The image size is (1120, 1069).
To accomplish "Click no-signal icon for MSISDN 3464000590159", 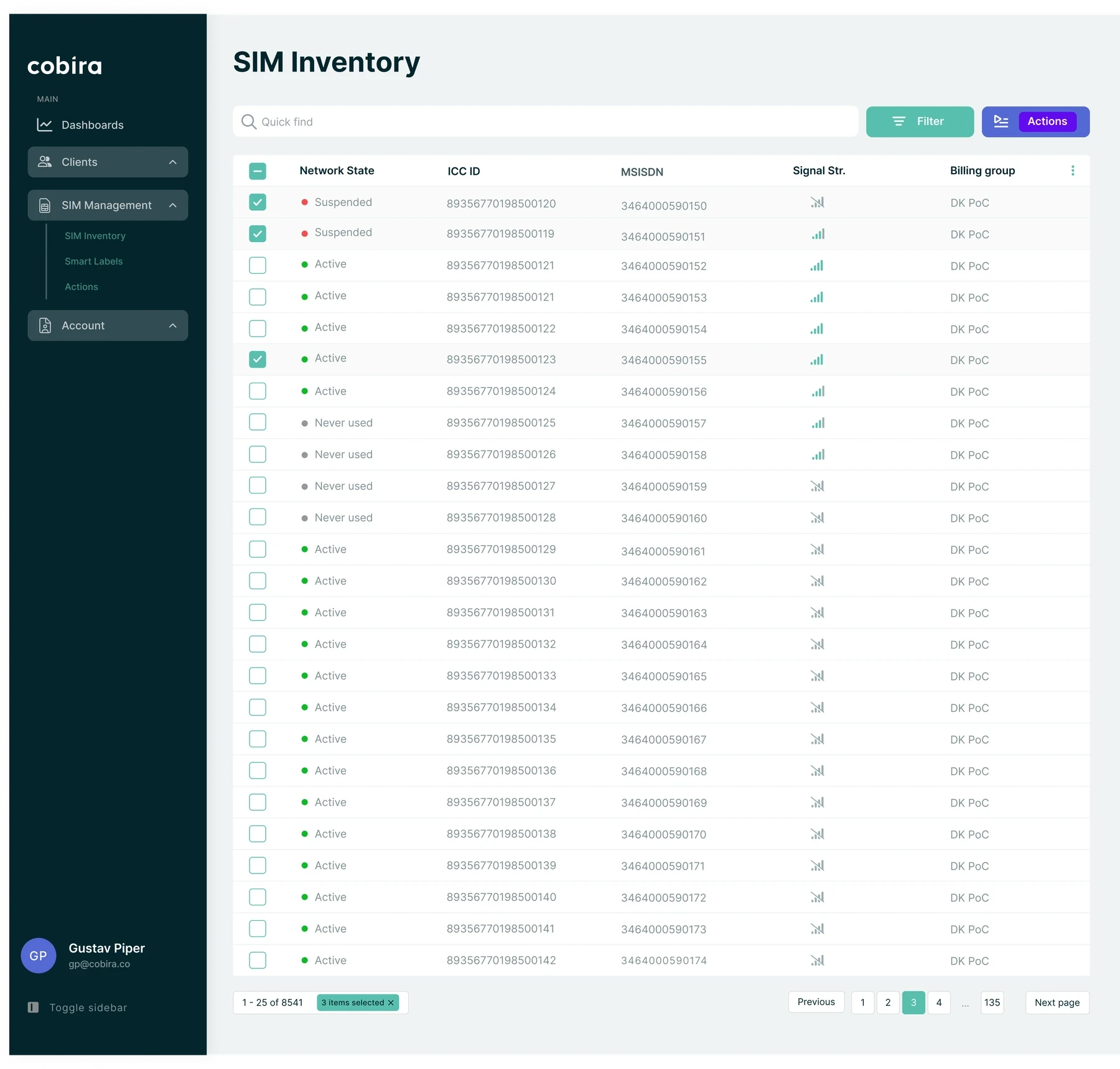I will [x=817, y=486].
